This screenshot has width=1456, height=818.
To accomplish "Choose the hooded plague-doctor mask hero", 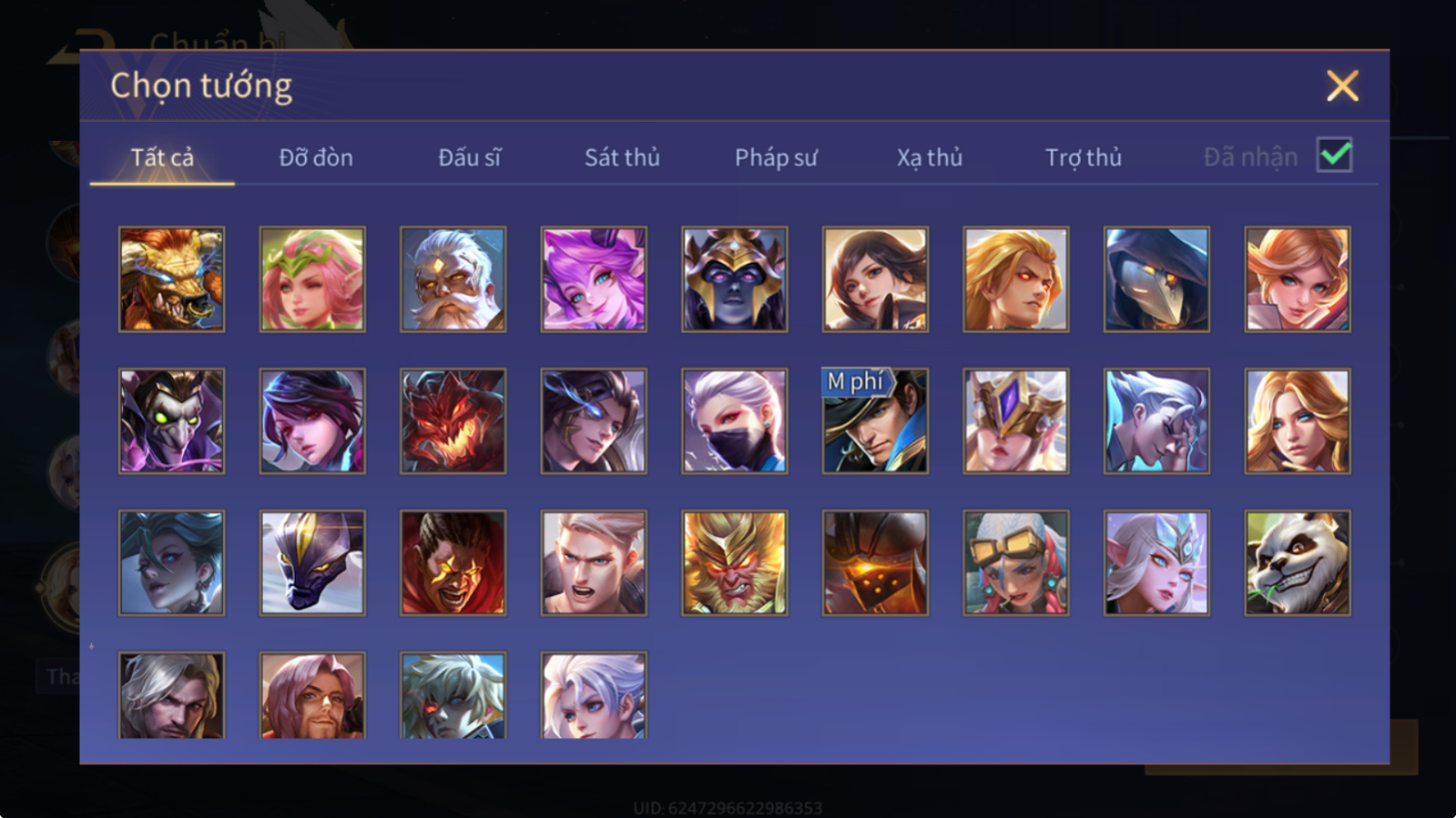I will [1156, 279].
